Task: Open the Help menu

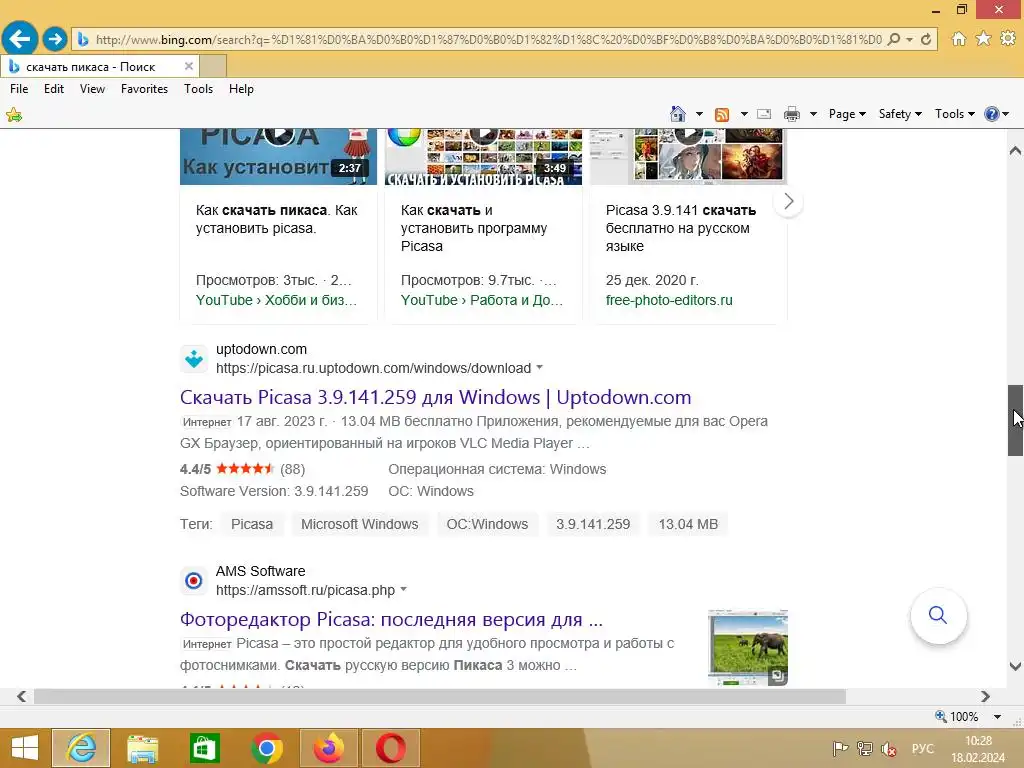Action: [241, 89]
